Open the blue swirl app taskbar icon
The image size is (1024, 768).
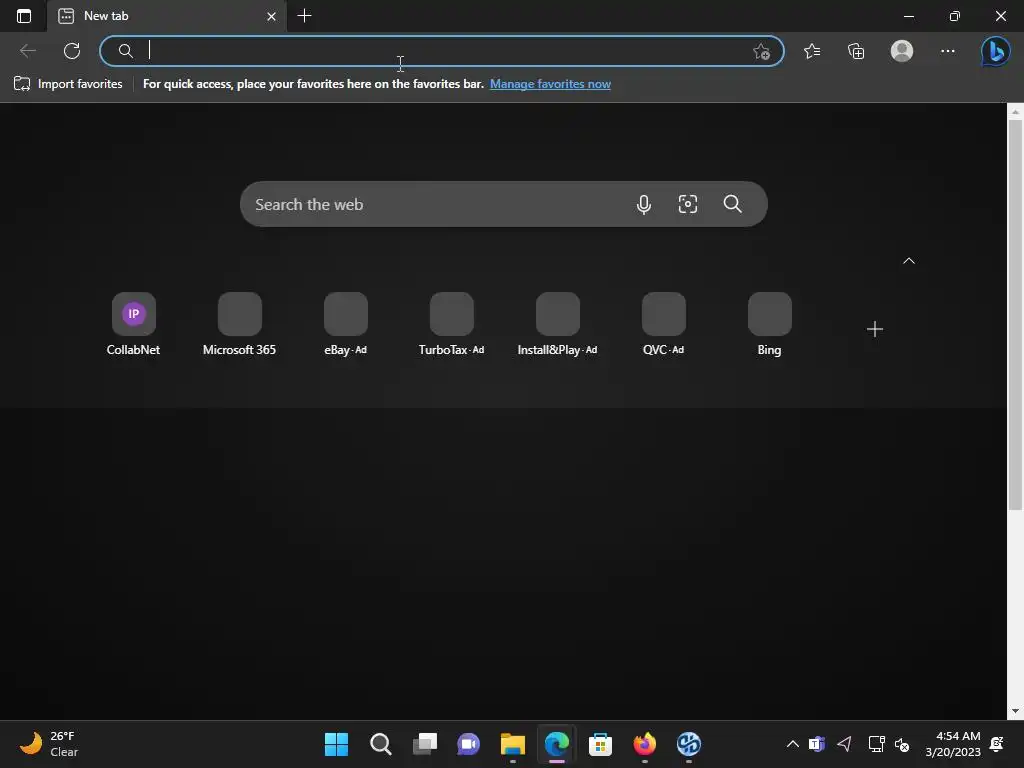pos(688,744)
